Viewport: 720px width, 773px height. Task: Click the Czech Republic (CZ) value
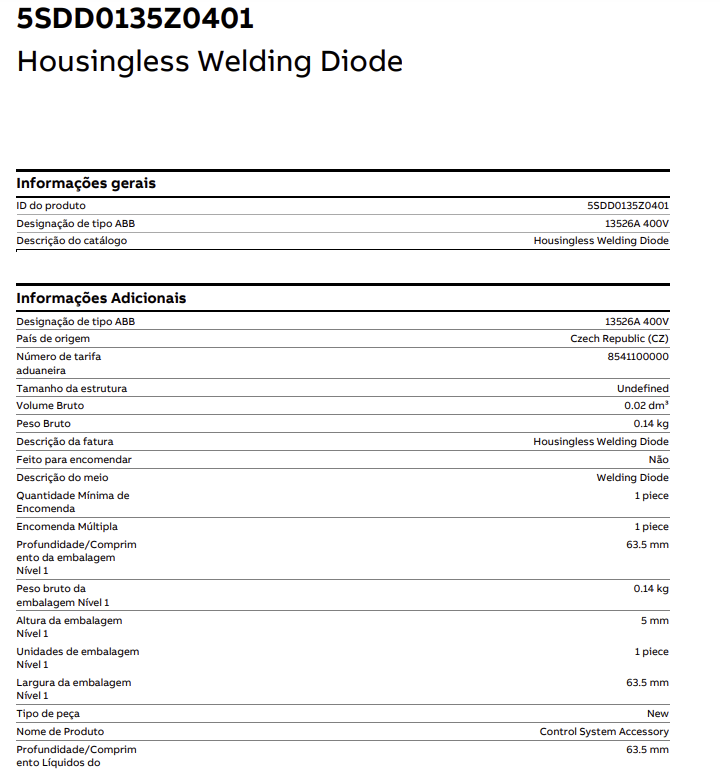[619, 339]
